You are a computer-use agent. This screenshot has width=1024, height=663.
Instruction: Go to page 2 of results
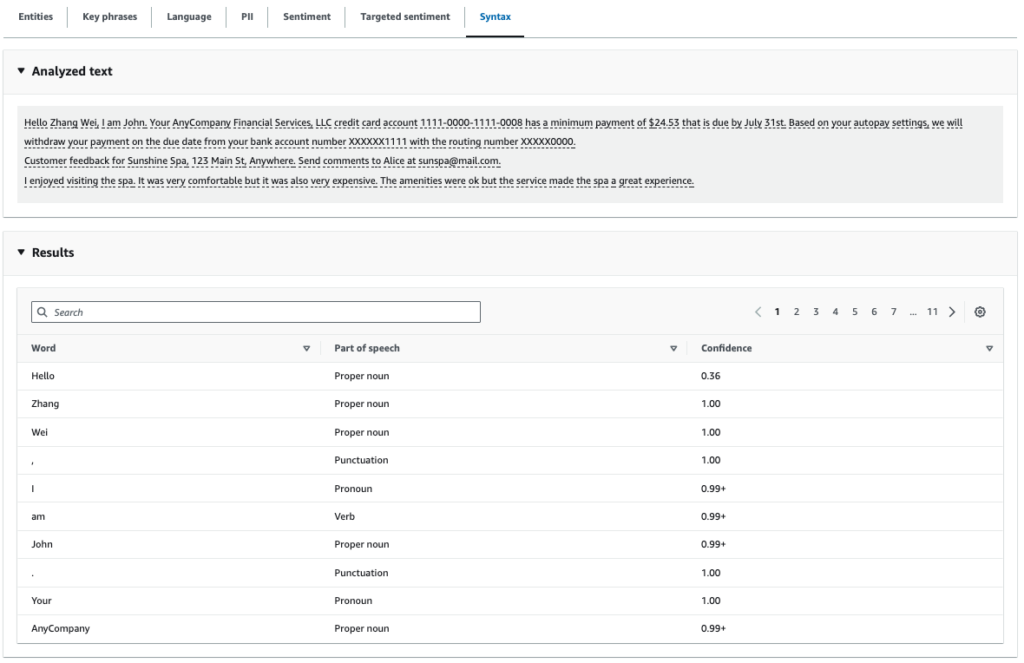point(796,311)
